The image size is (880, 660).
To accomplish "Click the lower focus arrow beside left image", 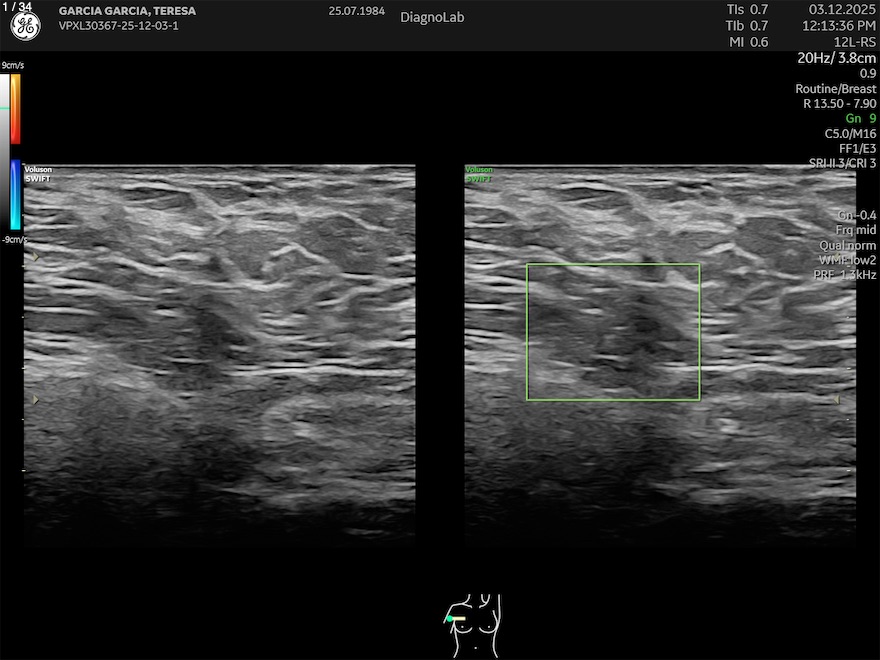I will [37, 400].
